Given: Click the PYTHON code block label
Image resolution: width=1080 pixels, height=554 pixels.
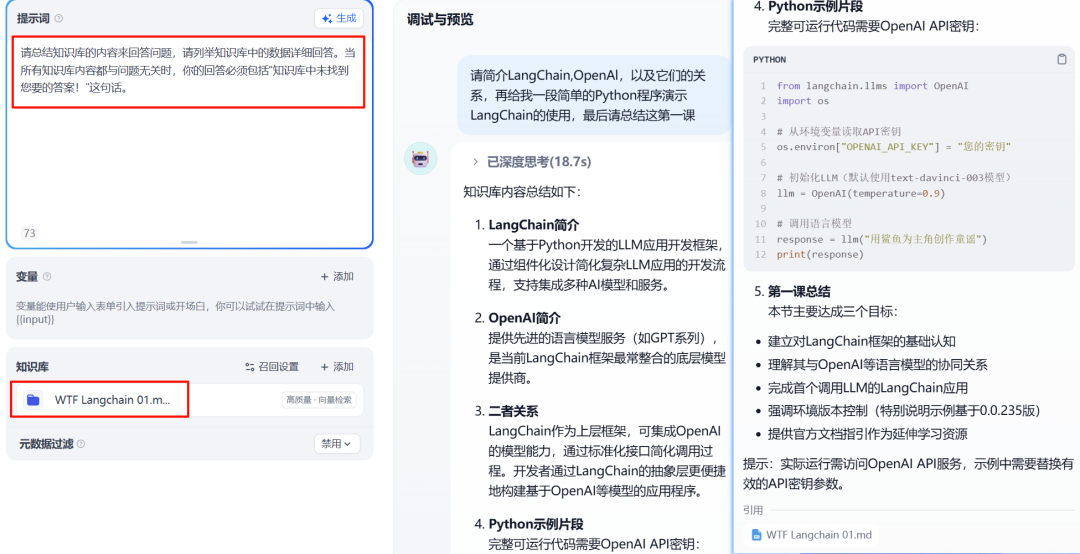Looking at the screenshot, I should 769,59.
